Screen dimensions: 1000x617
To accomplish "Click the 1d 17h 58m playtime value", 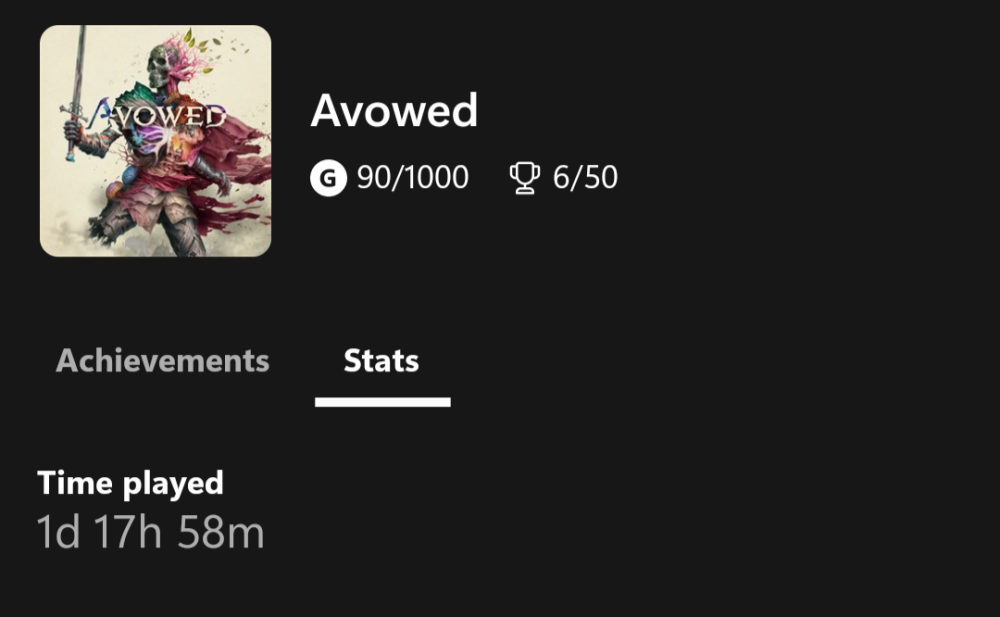I will click(151, 533).
